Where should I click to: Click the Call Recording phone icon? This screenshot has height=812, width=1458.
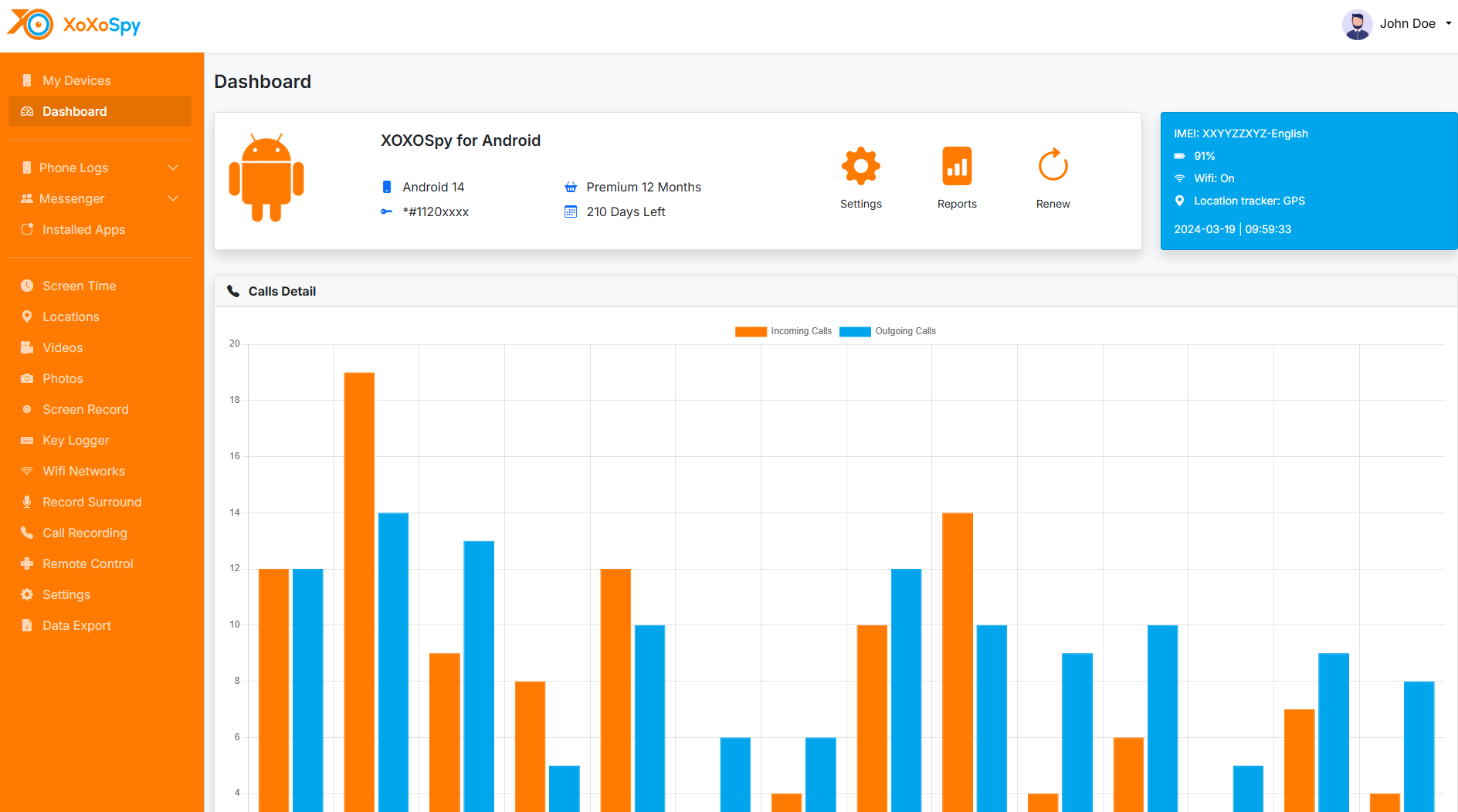coord(27,533)
